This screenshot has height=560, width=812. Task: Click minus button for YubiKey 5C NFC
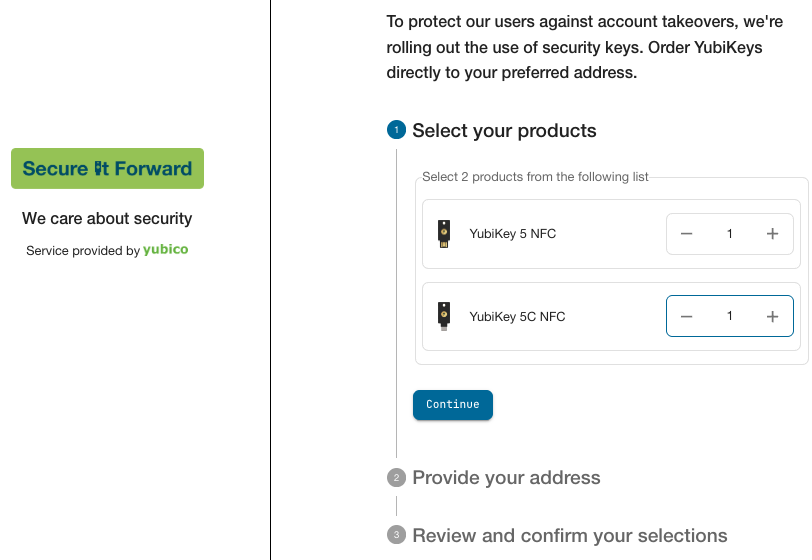(686, 316)
